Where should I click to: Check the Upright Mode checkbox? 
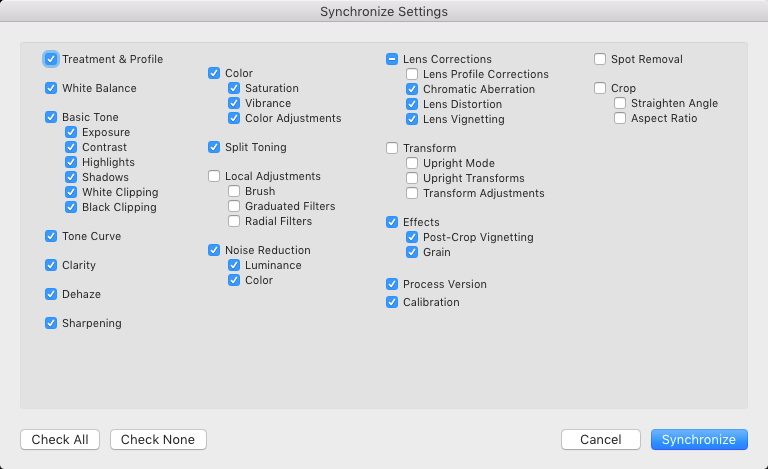pyautogui.click(x=412, y=163)
